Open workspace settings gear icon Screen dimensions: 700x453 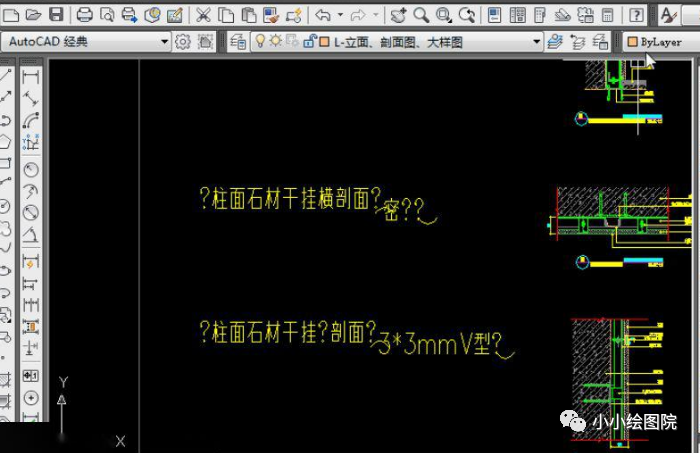point(183,42)
